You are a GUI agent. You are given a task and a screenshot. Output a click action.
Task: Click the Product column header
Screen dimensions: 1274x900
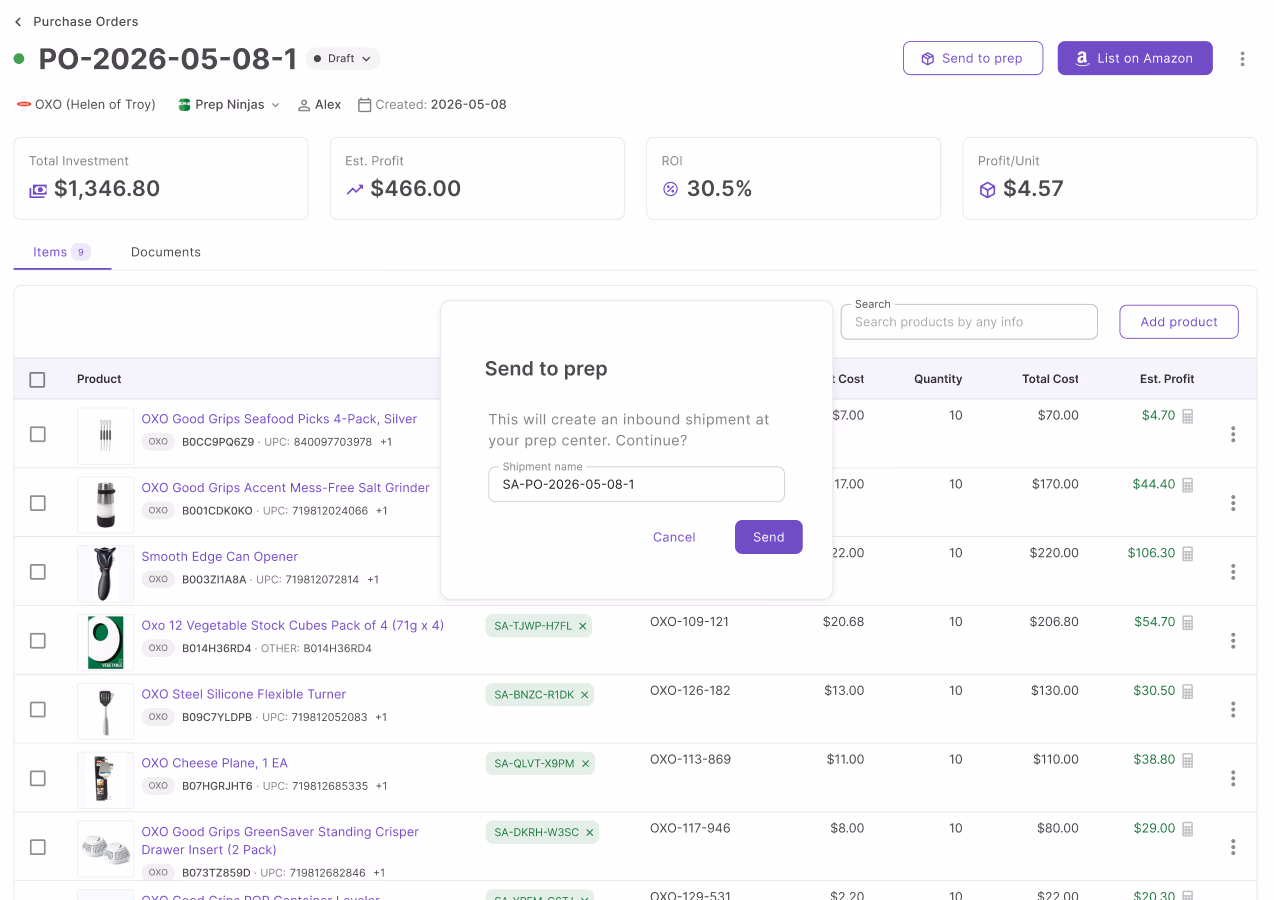(99, 379)
